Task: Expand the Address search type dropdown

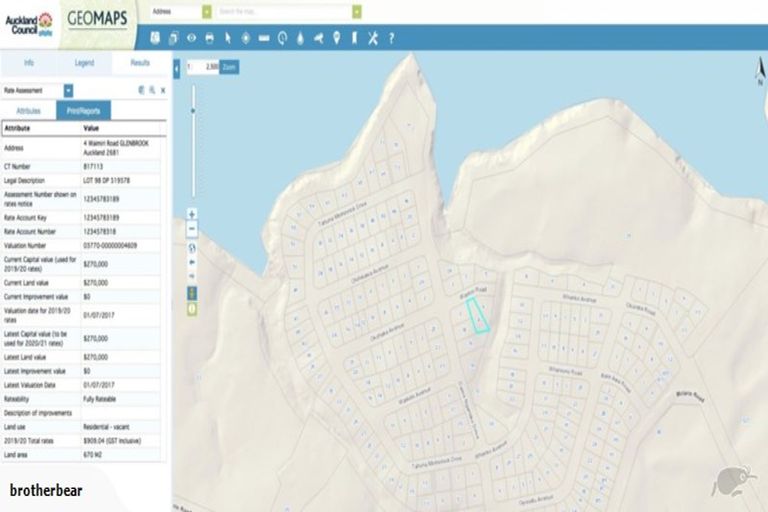Action: (x=207, y=11)
